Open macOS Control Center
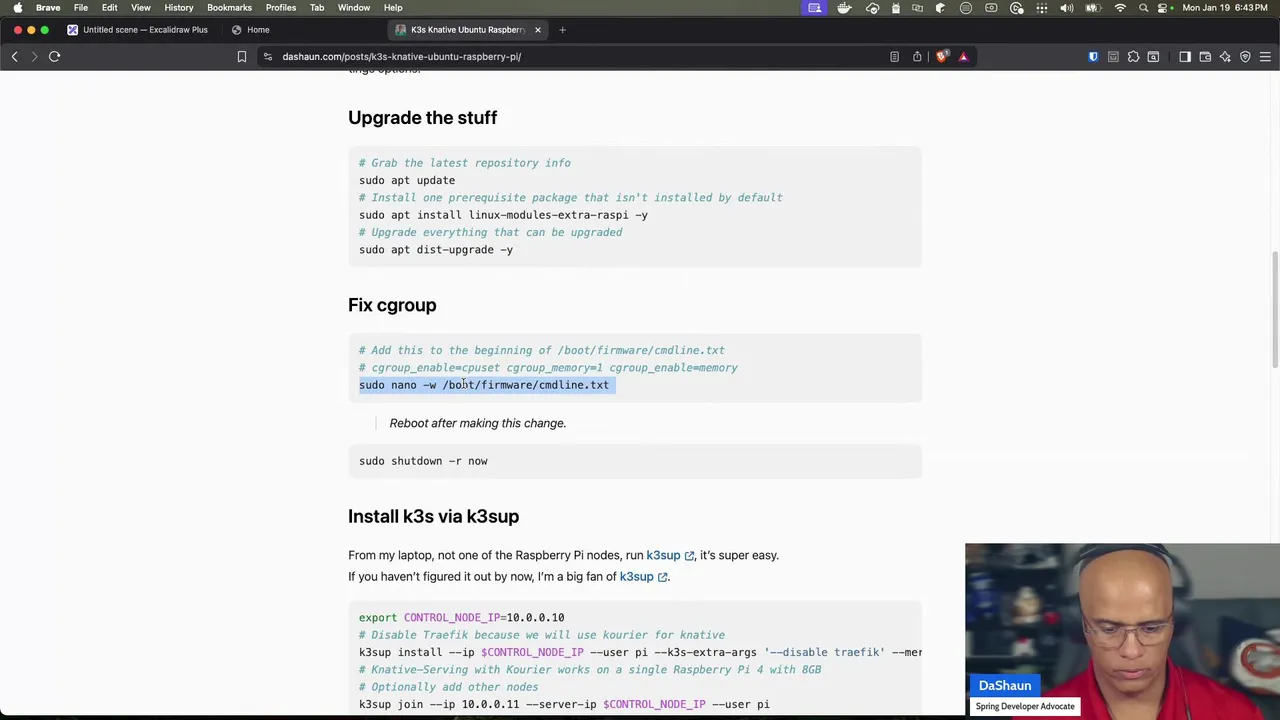1280x720 pixels. click(x=1164, y=8)
